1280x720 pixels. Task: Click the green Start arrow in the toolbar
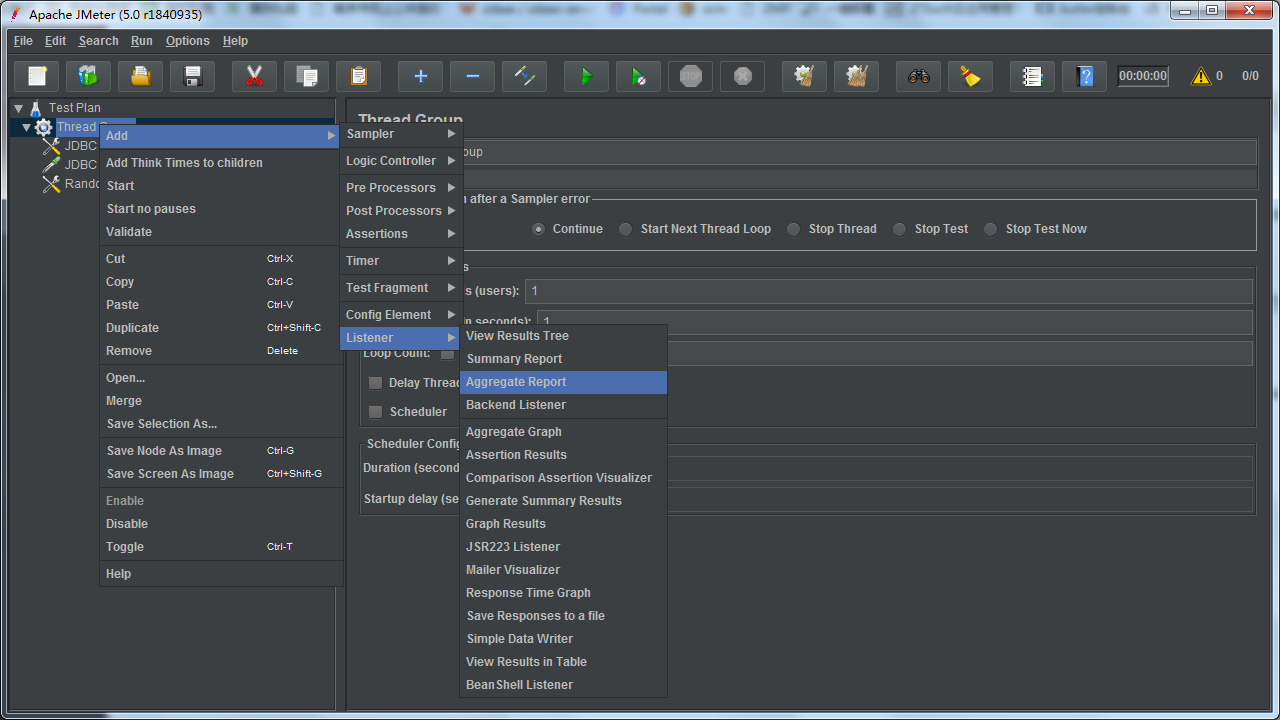pos(586,76)
